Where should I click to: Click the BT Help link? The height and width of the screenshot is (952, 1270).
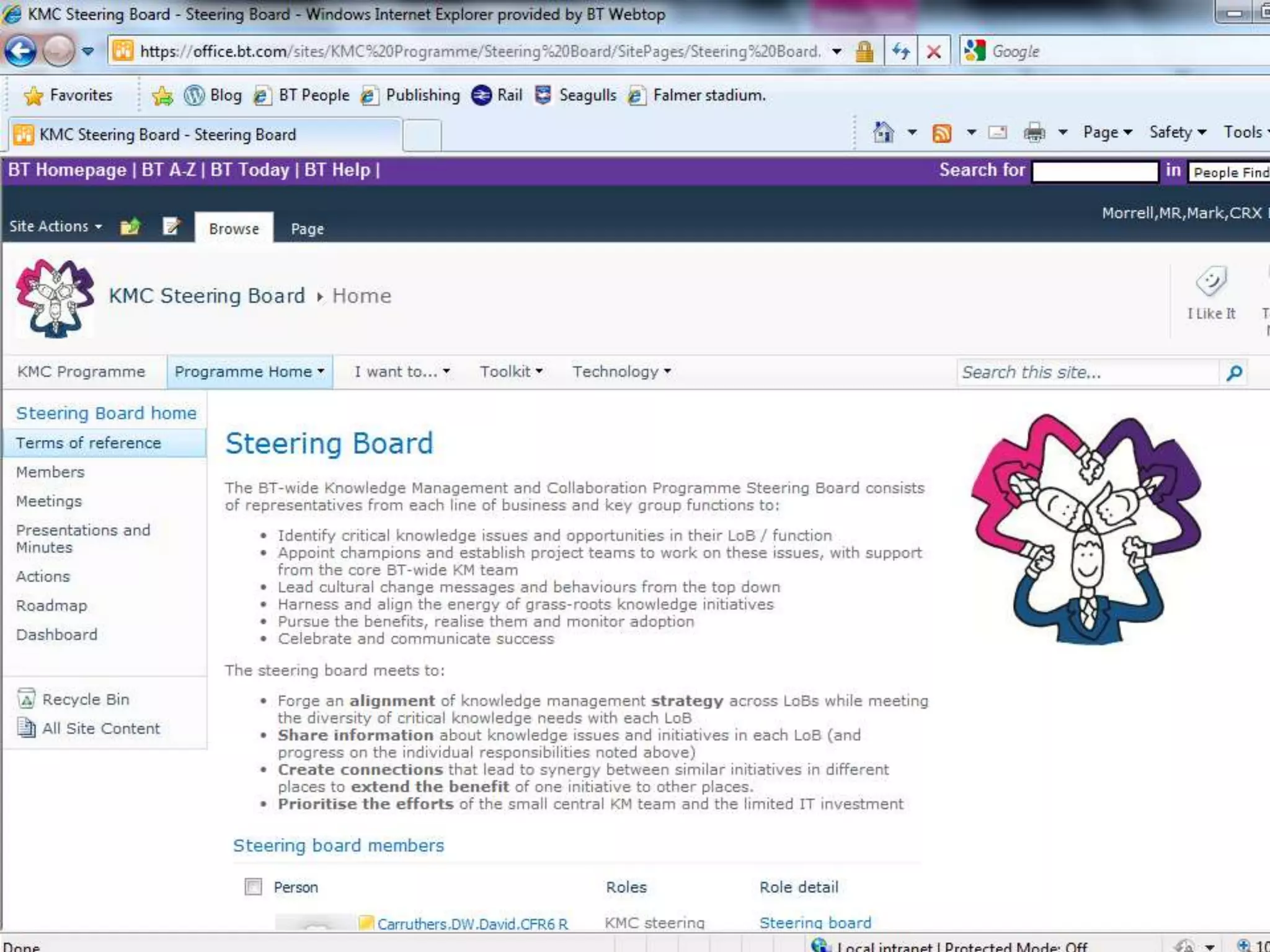pos(337,170)
